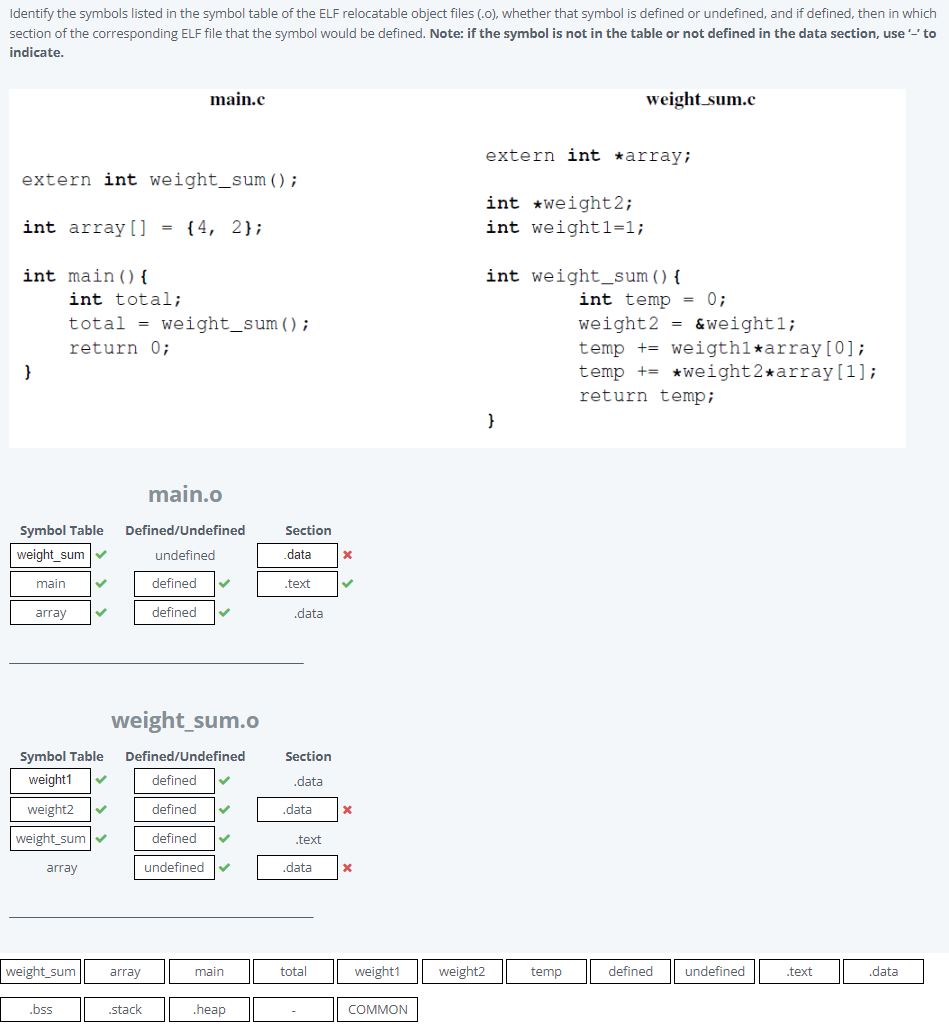Click the green check next to the placed weight2 symbol box
The width and height of the screenshot is (949, 1026).
[x=101, y=809]
